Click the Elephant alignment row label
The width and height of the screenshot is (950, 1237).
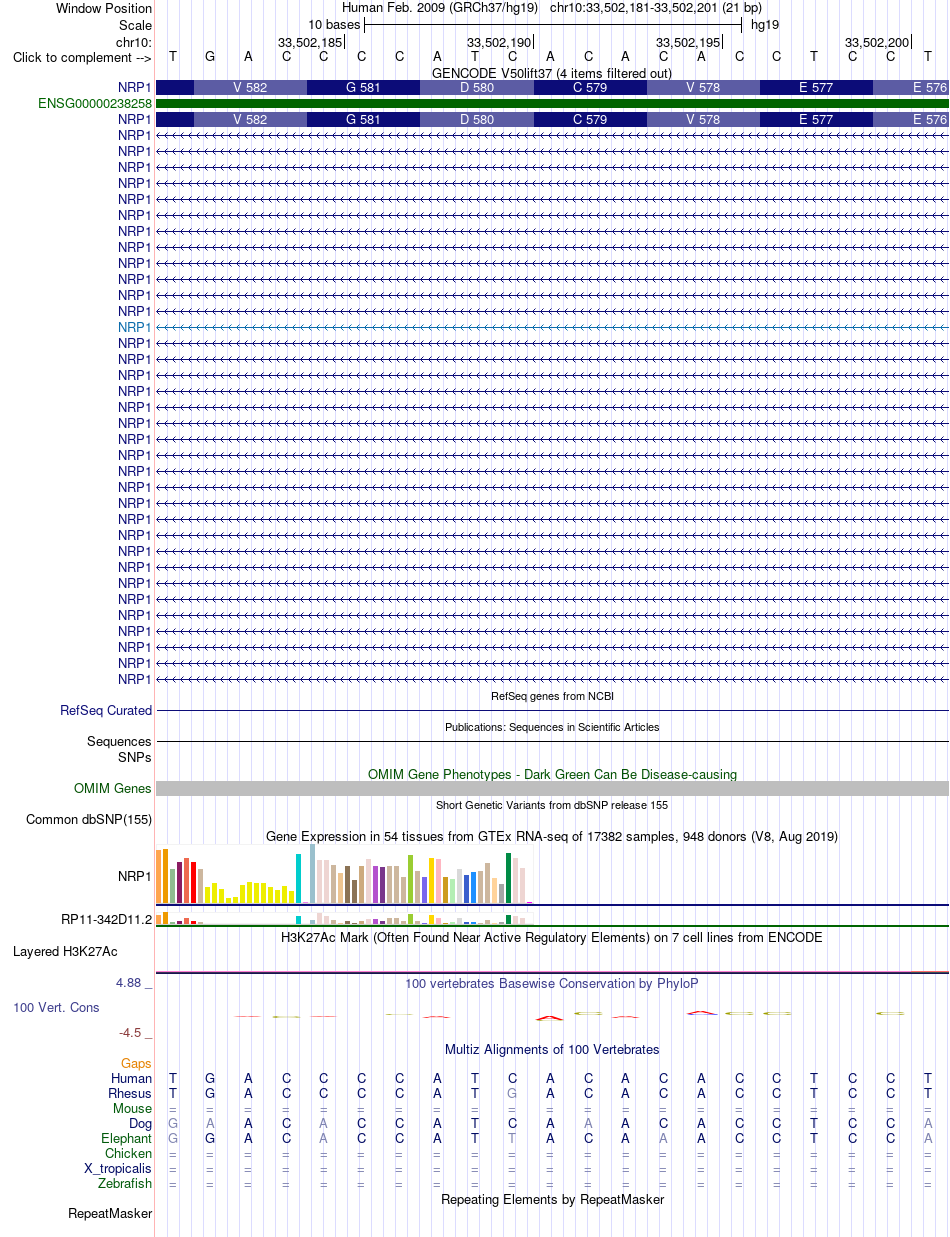pos(127,1139)
